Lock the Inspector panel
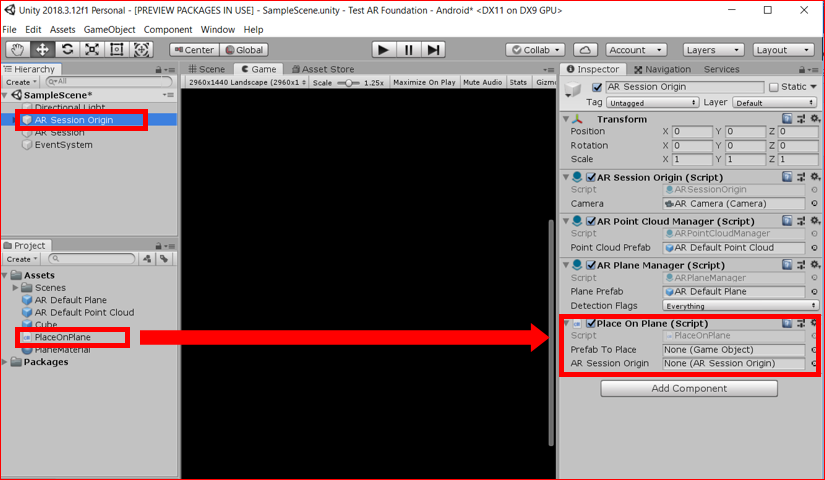 [801, 69]
